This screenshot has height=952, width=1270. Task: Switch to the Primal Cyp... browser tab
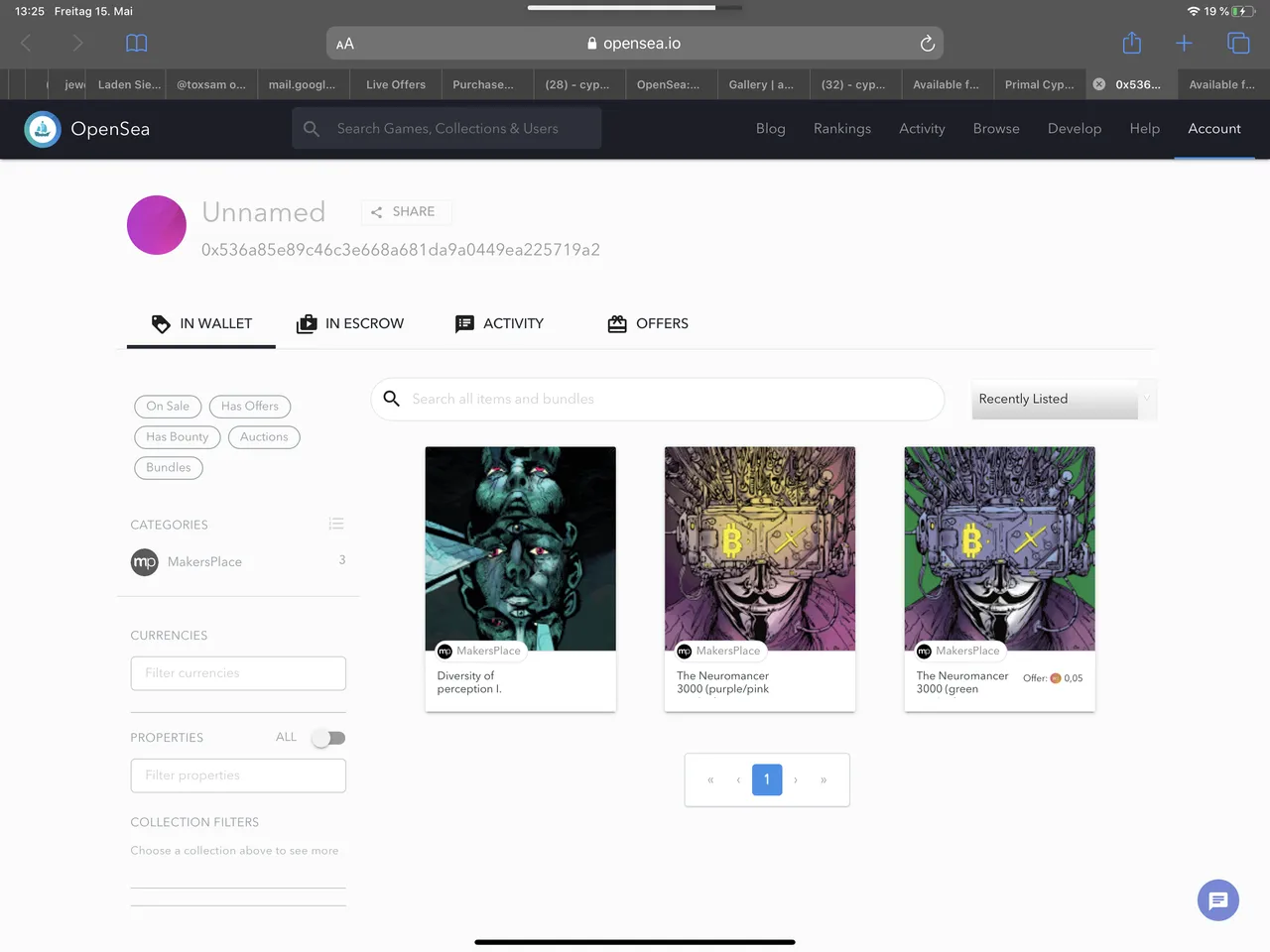coord(1039,84)
